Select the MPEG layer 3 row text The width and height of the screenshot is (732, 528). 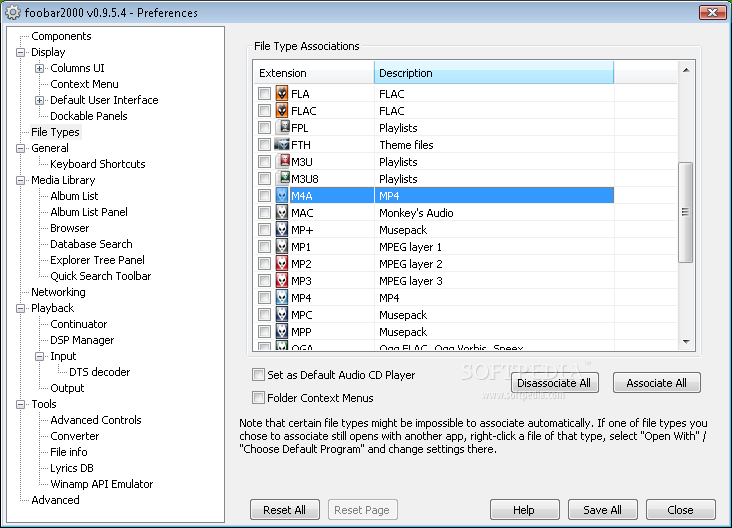click(x=410, y=281)
